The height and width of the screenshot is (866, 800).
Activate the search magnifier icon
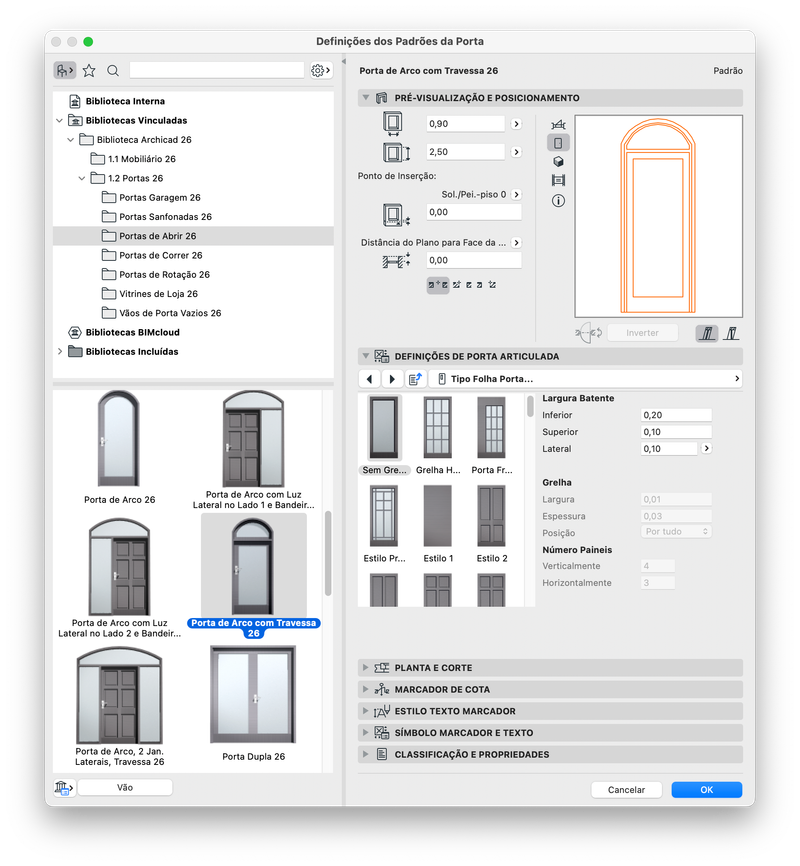(x=113, y=71)
